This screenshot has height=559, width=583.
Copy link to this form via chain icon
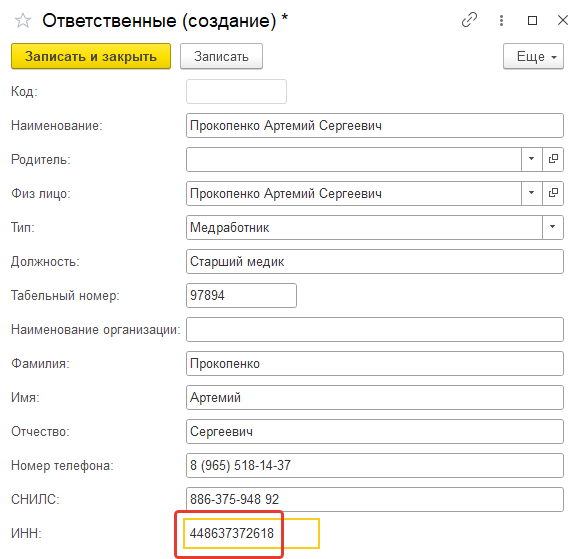(x=469, y=20)
